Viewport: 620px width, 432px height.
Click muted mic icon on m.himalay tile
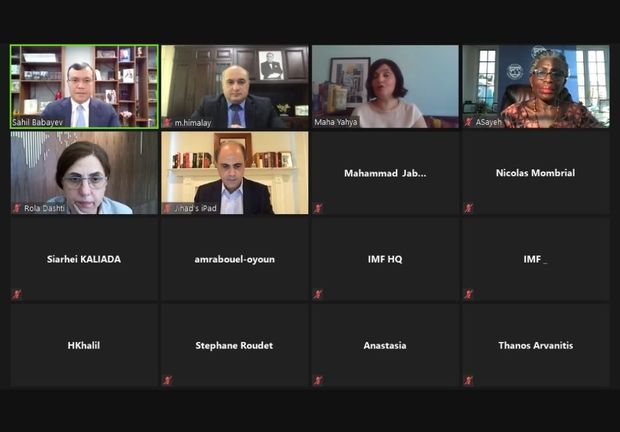pos(168,123)
